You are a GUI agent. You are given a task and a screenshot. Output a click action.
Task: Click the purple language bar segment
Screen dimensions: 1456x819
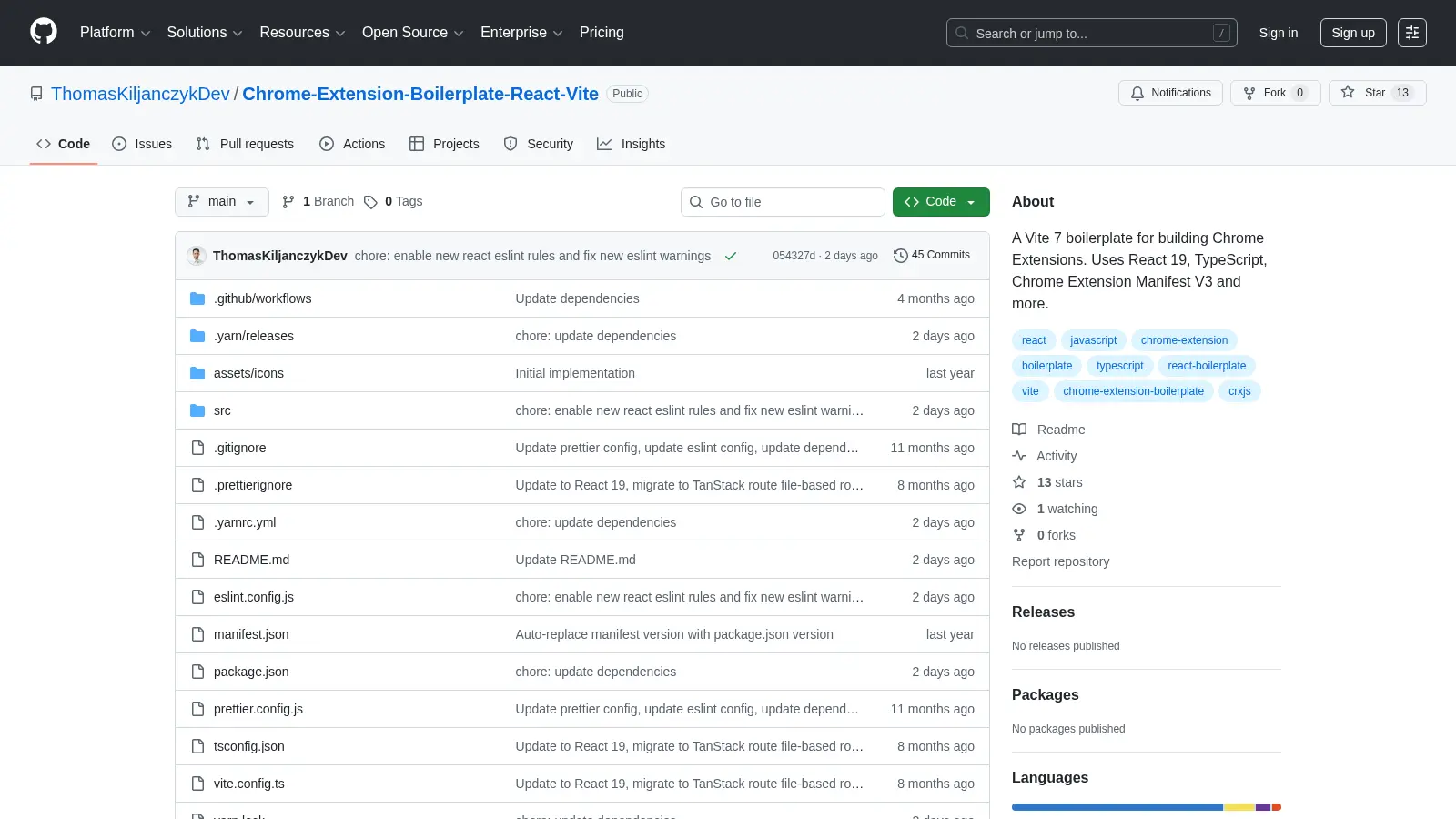click(1263, 807)
